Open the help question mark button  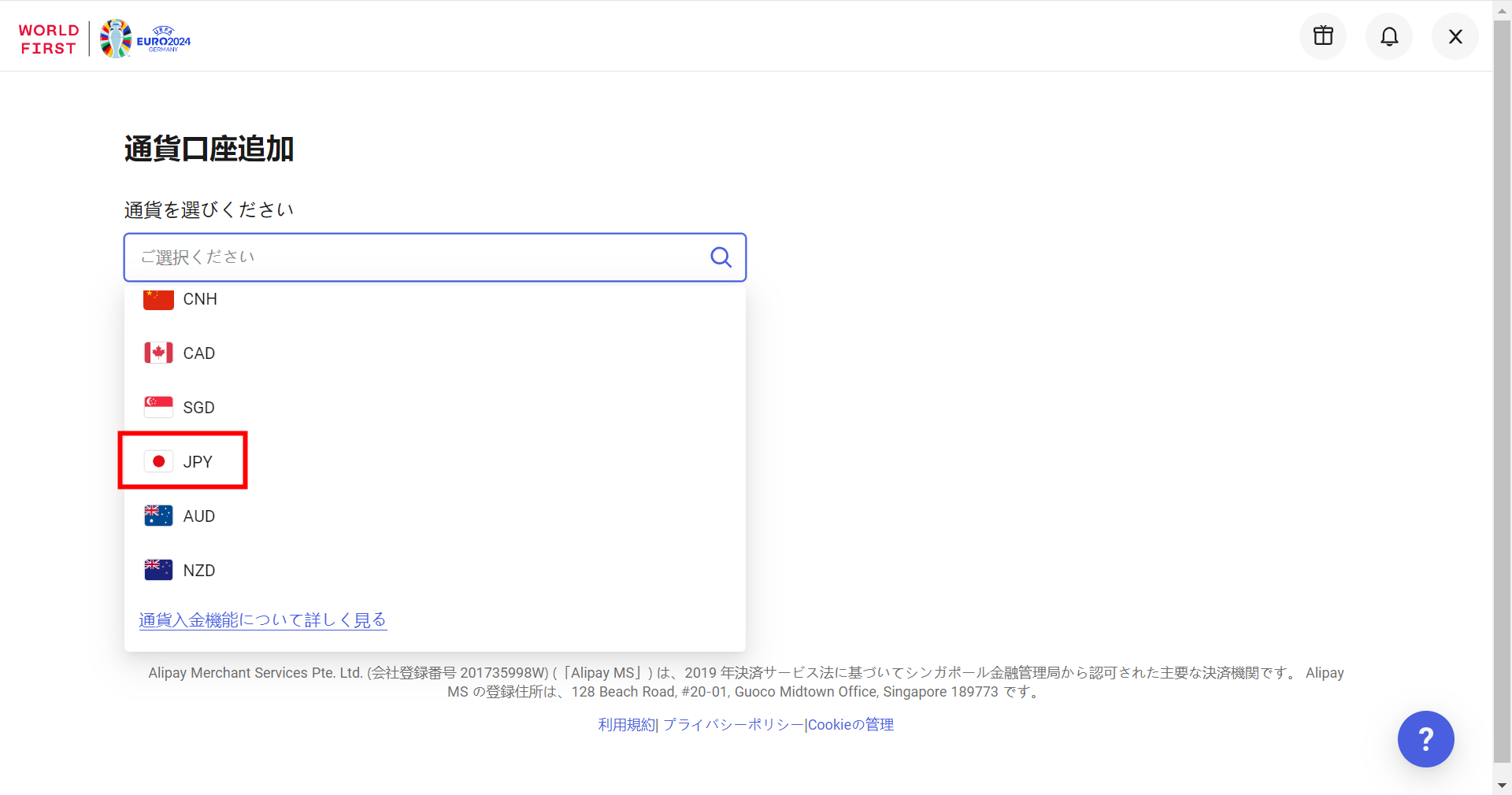pos(1425,738)
